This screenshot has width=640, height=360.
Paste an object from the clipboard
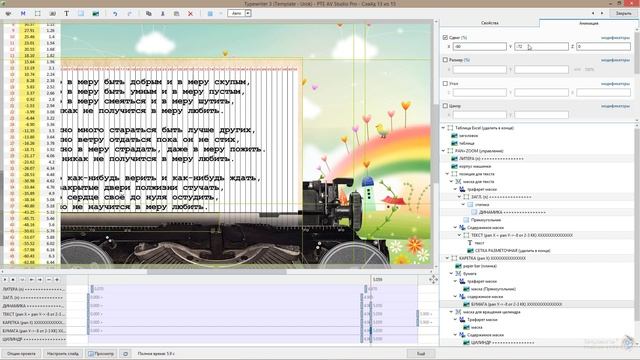176,13
